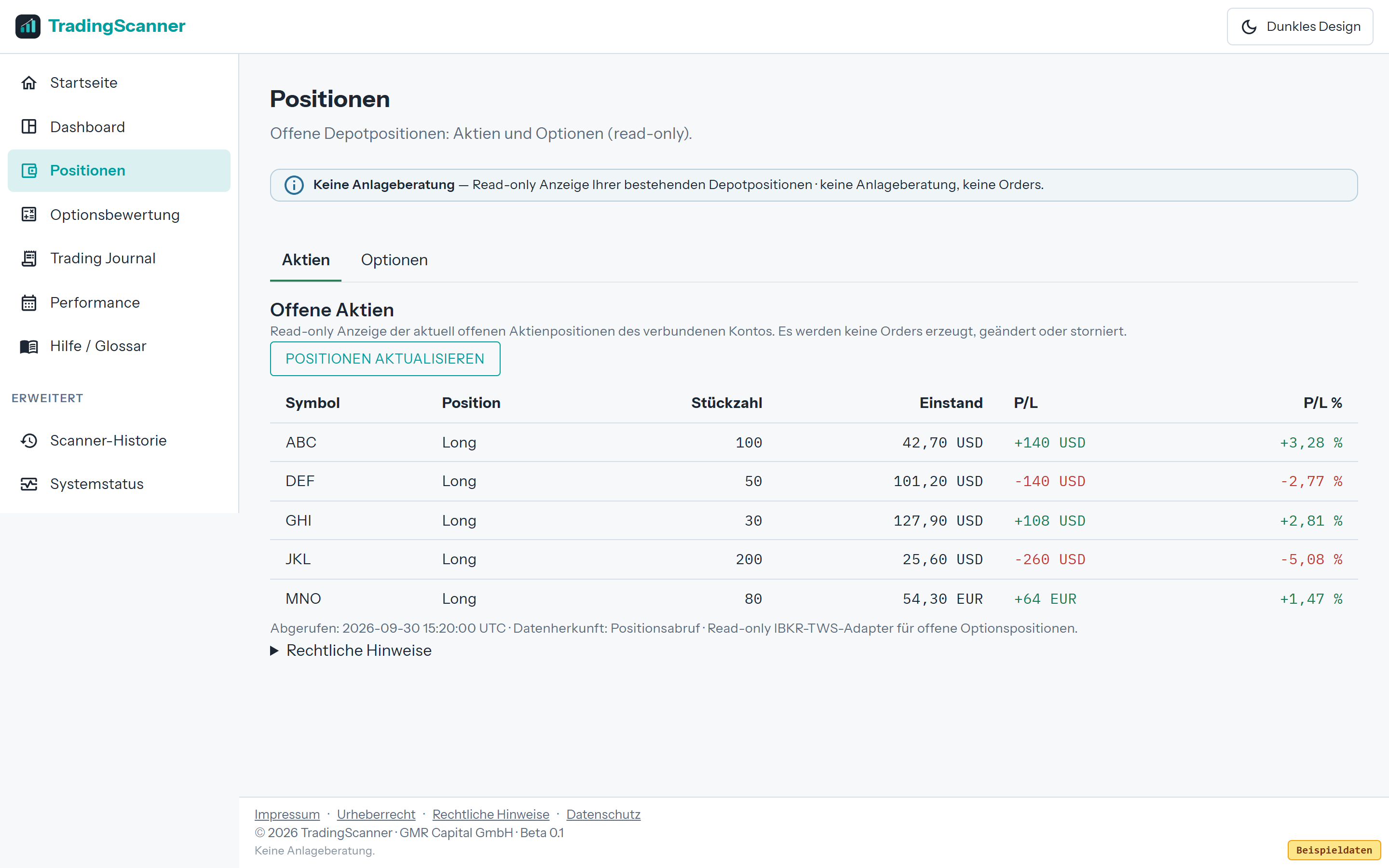Open Rechtliche Hinweise footer link
The height and width of the screenshot is (868, 1389).
click(491, 814)
